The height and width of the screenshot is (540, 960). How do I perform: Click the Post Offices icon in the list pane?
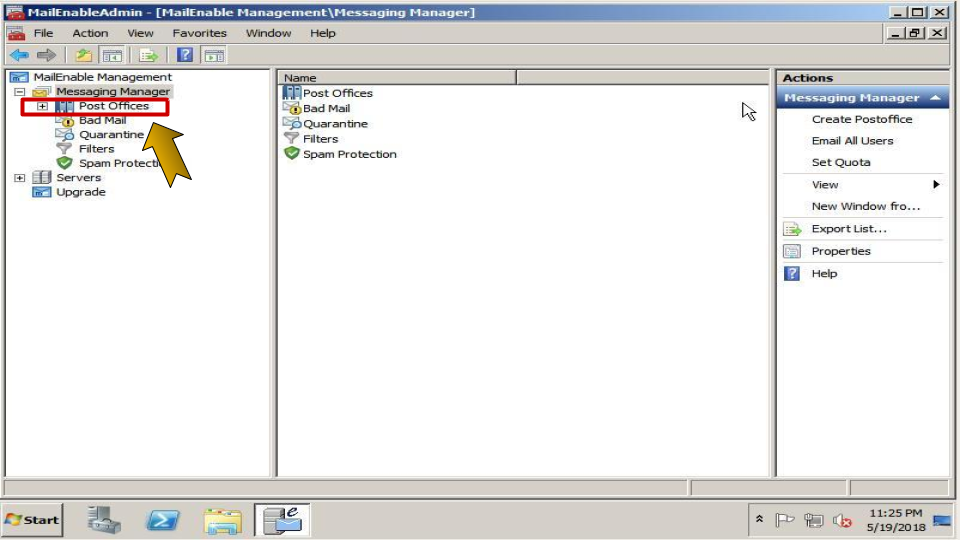291,92
